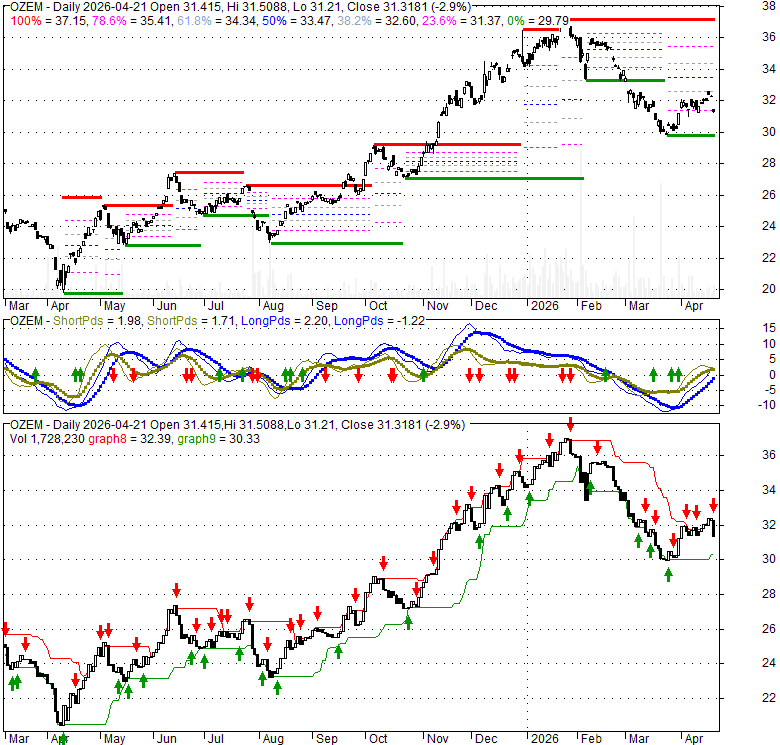
Task: Click the Oct label on bottom panel's time axis
Action: (x=378, y=739)
